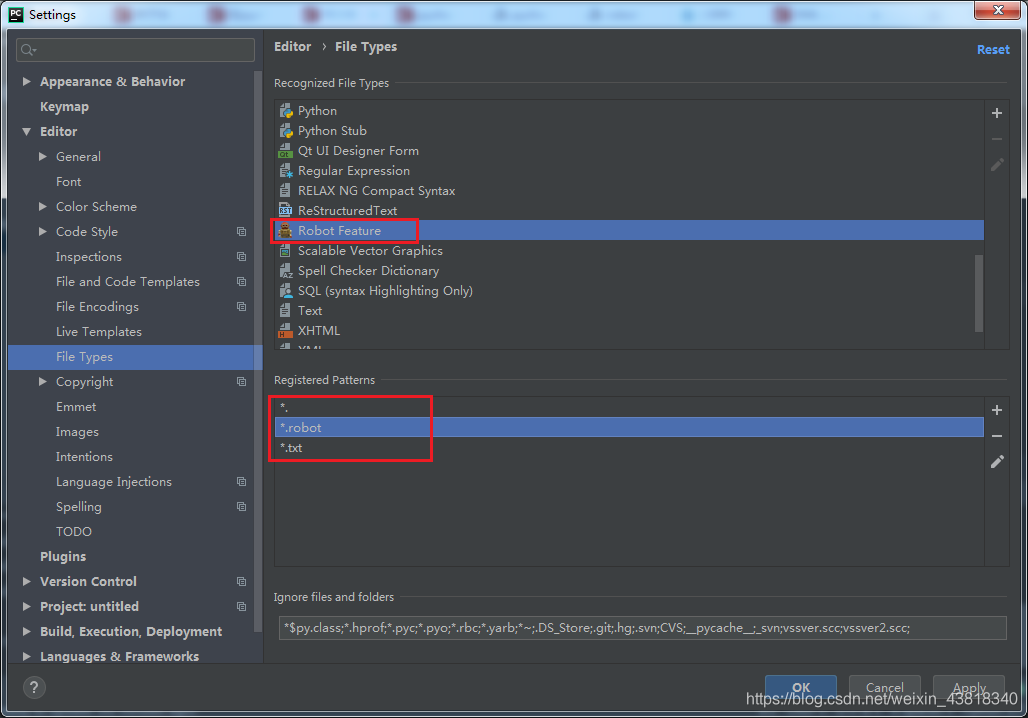Screen dimensions: 1028x718
Task: Add a new registered pattern
Action: pos(997,410)
